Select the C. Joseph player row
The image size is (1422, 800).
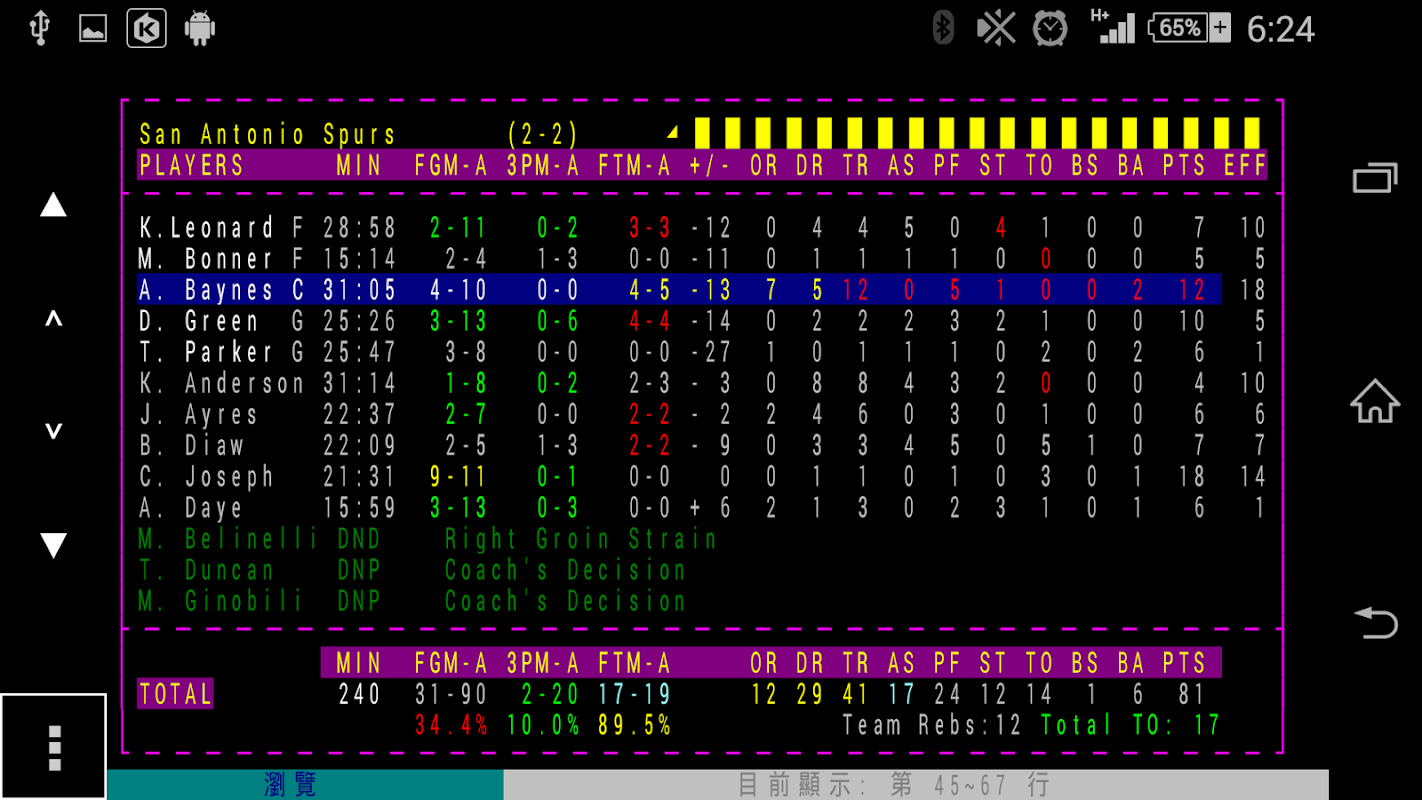[703, 476]
